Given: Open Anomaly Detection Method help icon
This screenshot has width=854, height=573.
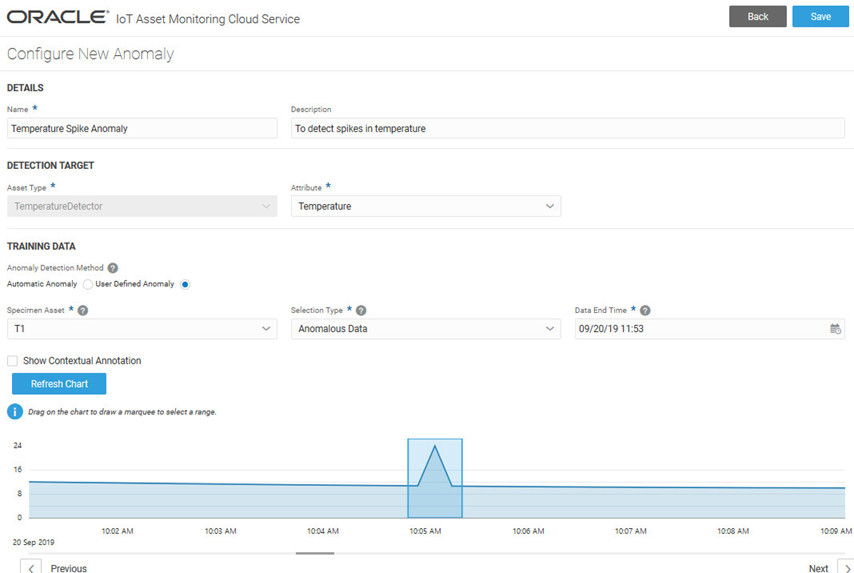Looking at the screenshot, I should pyautogui.click(x=113, y=268).
